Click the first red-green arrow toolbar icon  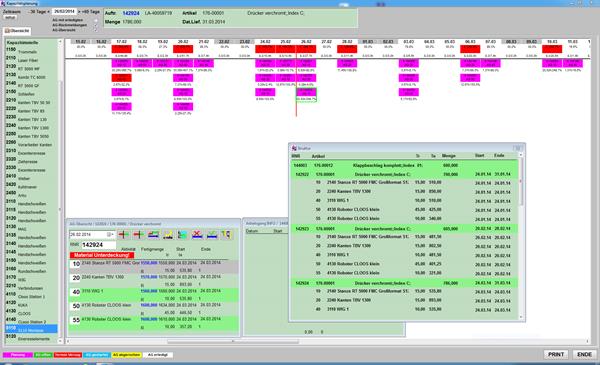124,235
